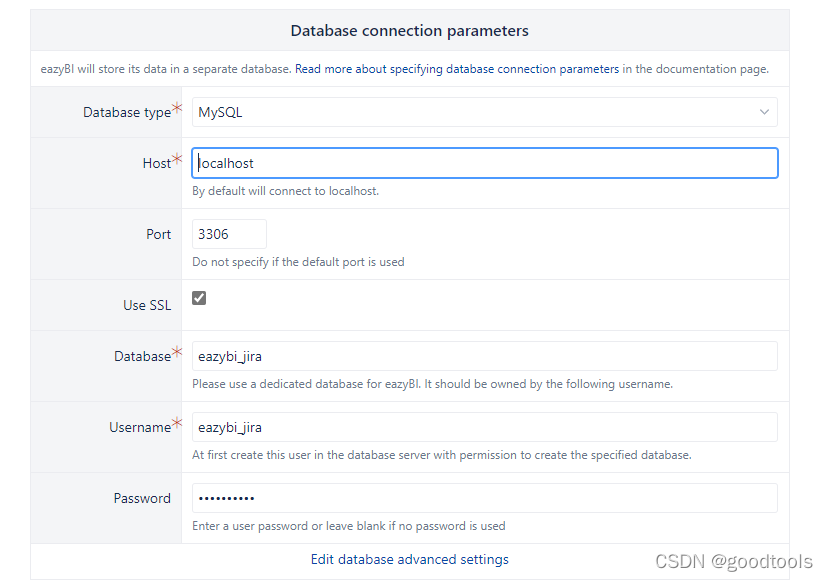Screen dimensions: 828x581
Task: Click the required asterisk next to Username
Action: pyautogui.click(x=177, y=423)
